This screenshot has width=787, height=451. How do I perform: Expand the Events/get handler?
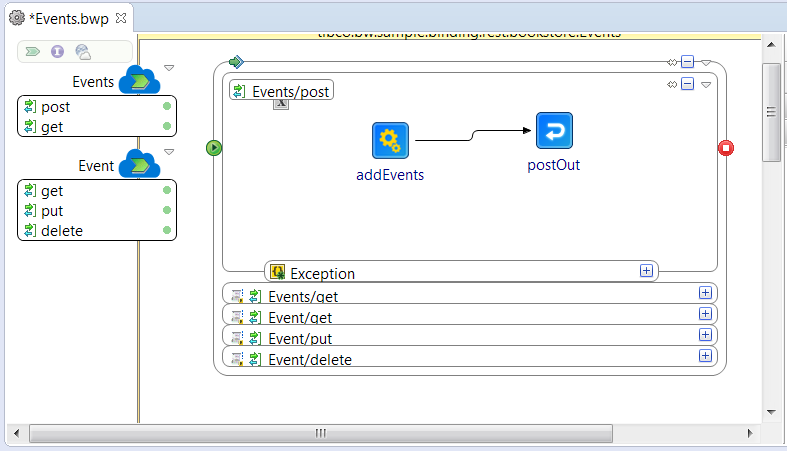pyautogui.click(x=705, y=293)
